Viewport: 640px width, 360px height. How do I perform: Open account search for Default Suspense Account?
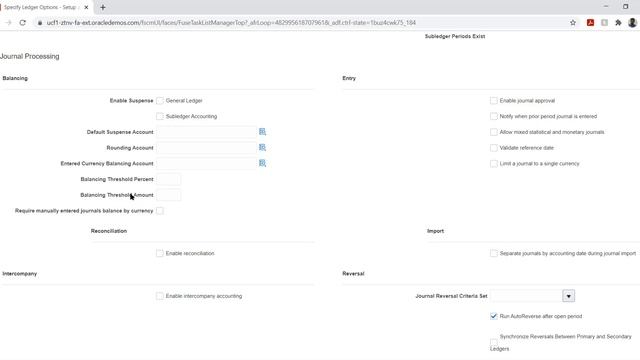click(x=262, y=132)
